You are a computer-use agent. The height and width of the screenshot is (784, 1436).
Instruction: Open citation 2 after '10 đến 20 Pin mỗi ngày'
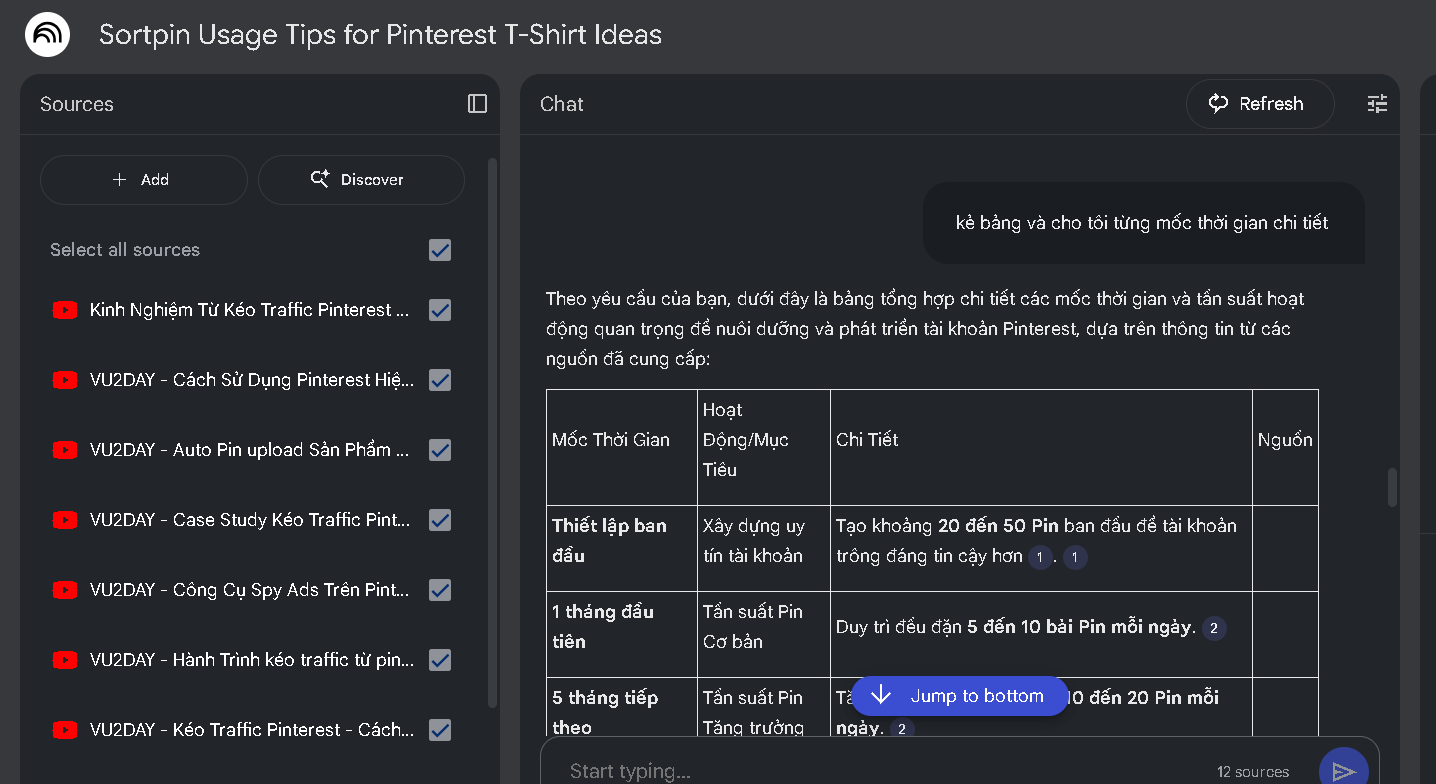coord(901,729)
